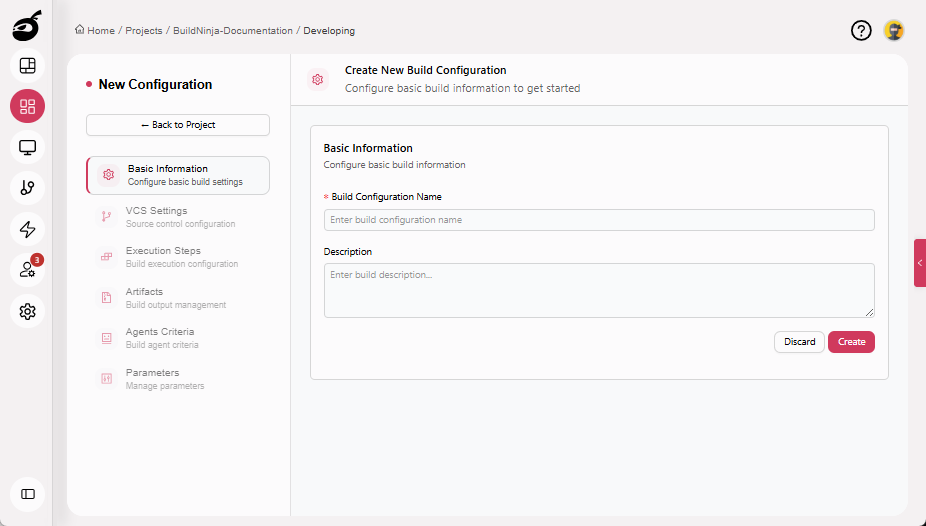926x526 pixels.
Task: Open BuildNinja-Documentation breadcrumb link
Action: pyautogui.click(x=233, y=31)
